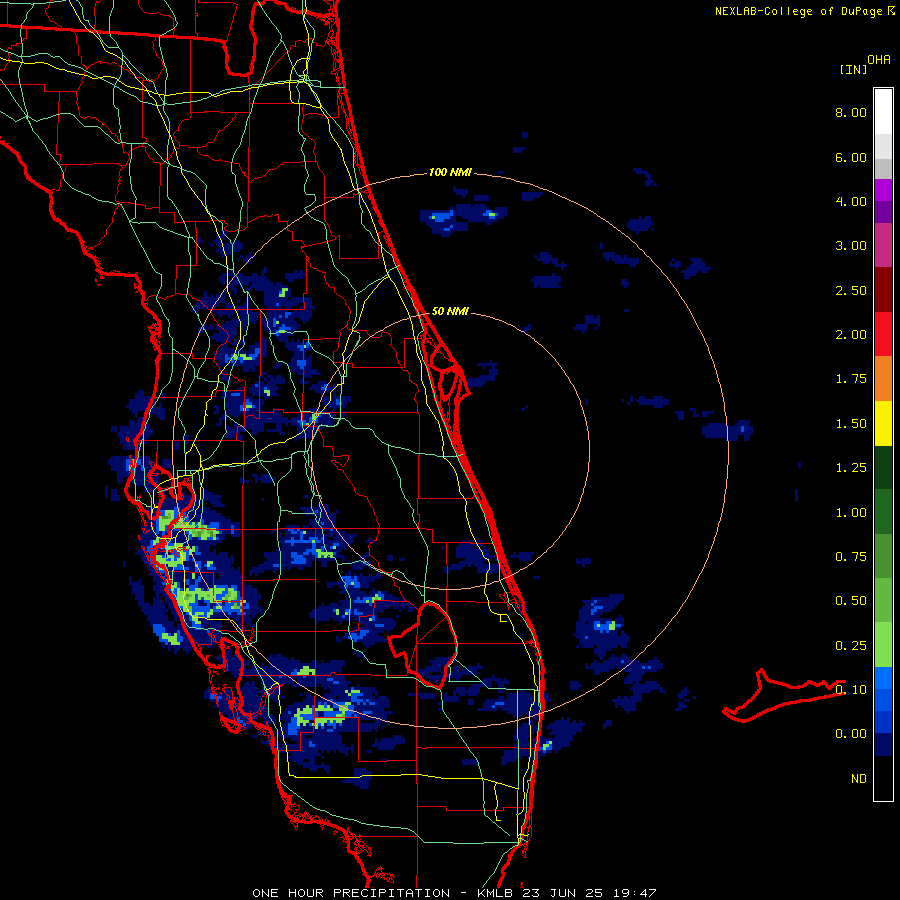900x900 pixels.
Task: Click the 0.50 legend value
Action: pyautogui.click(x=851, y=601)
